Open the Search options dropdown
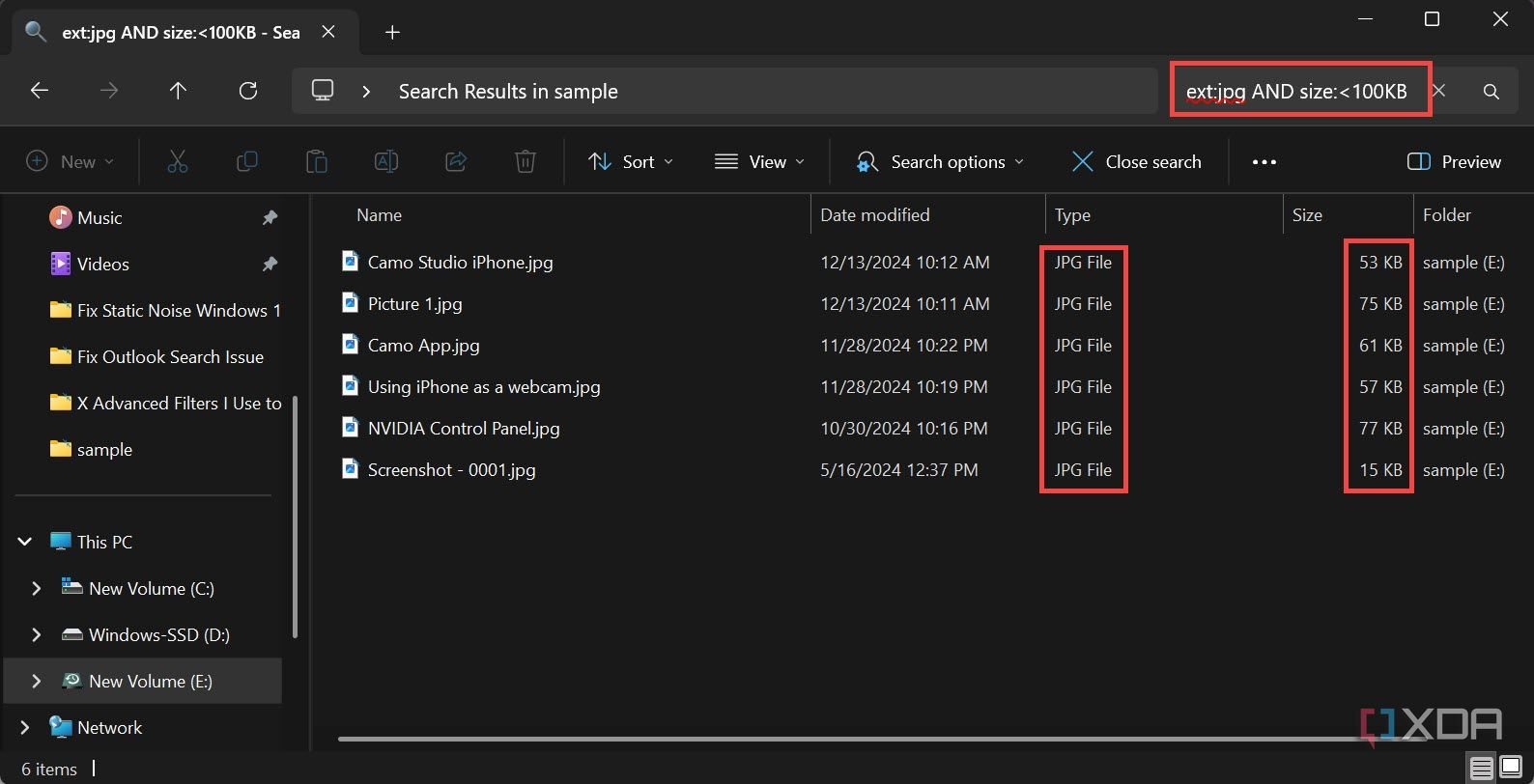 pos(940,162)
